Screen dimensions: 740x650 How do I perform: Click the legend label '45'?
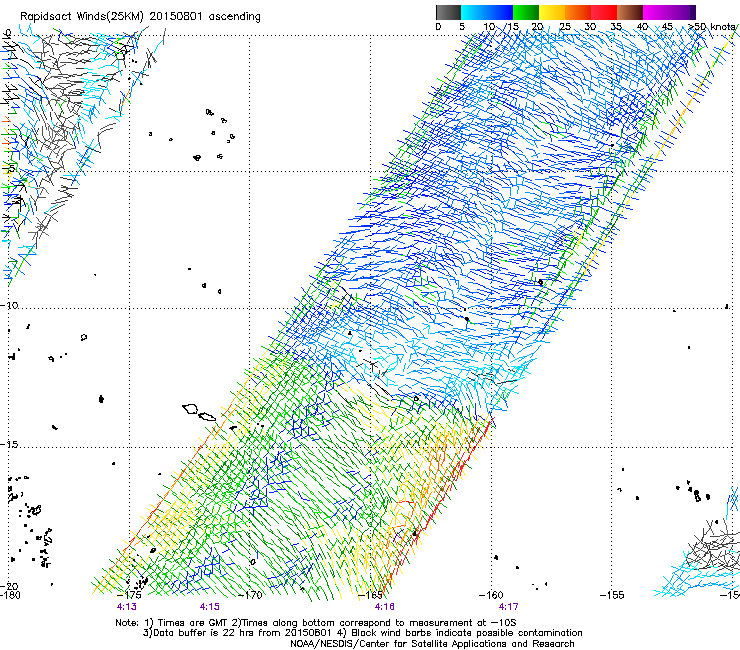667,26
